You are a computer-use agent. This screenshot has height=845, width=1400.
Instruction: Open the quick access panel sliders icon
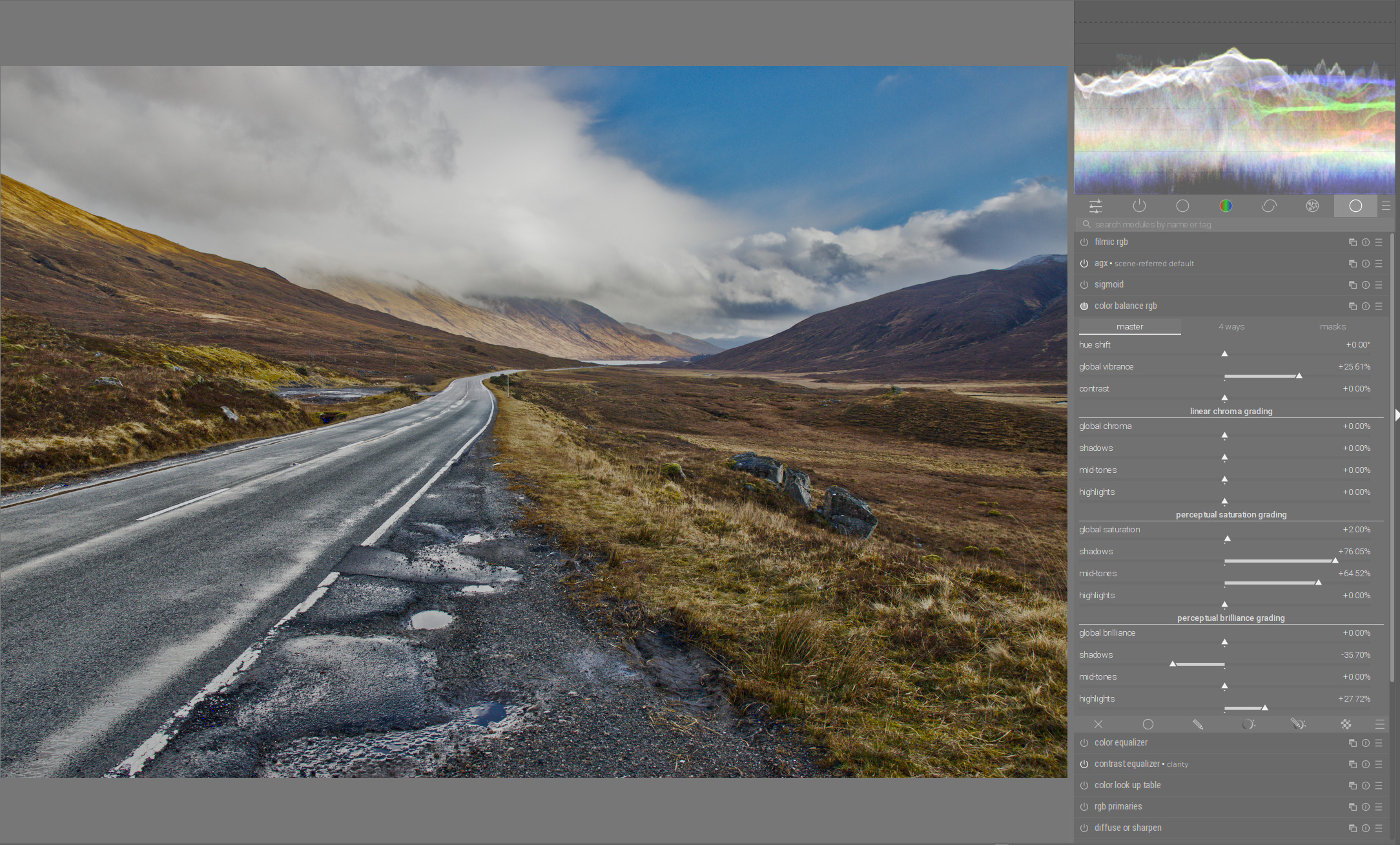point(1096,206)
